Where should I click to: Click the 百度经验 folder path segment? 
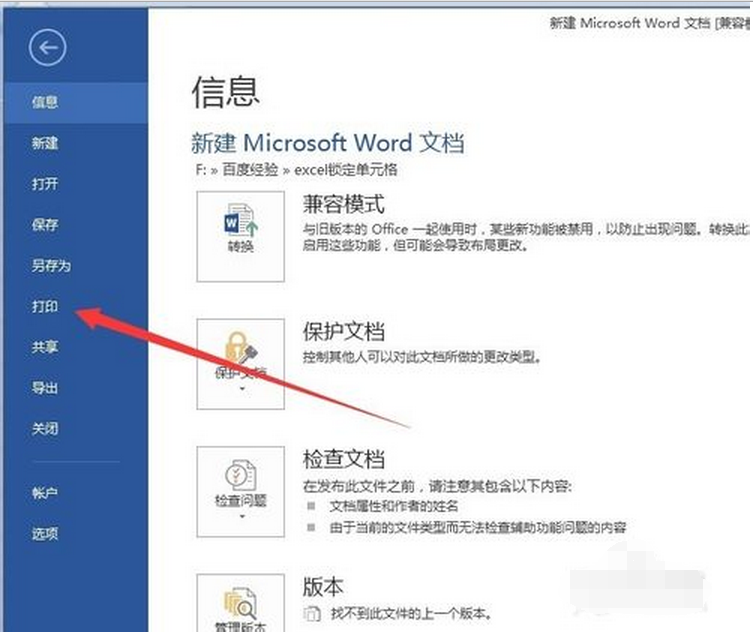pyautogui.click(x=250, y=170)
